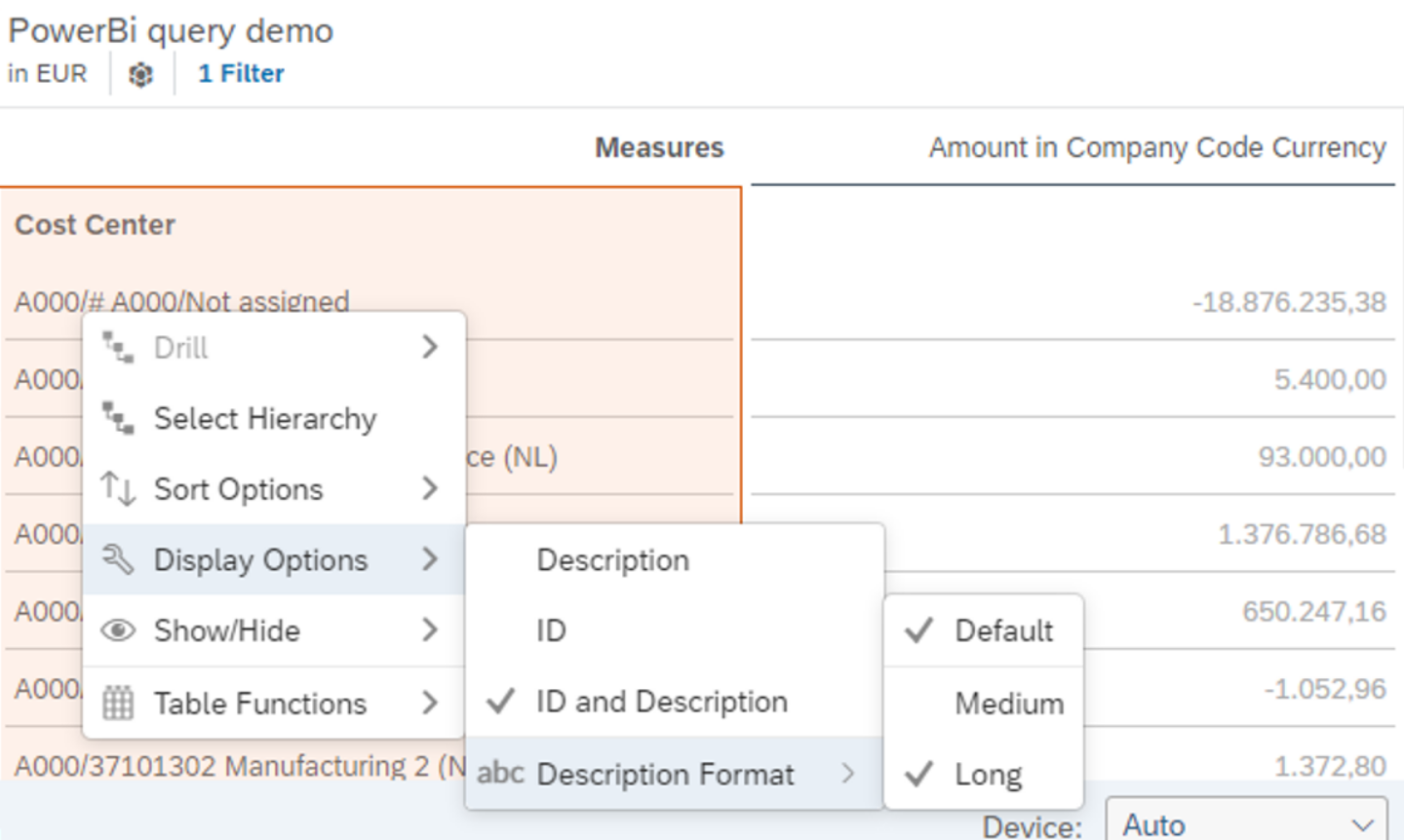
Task: Select ID display option
Action: click(675, 630)
